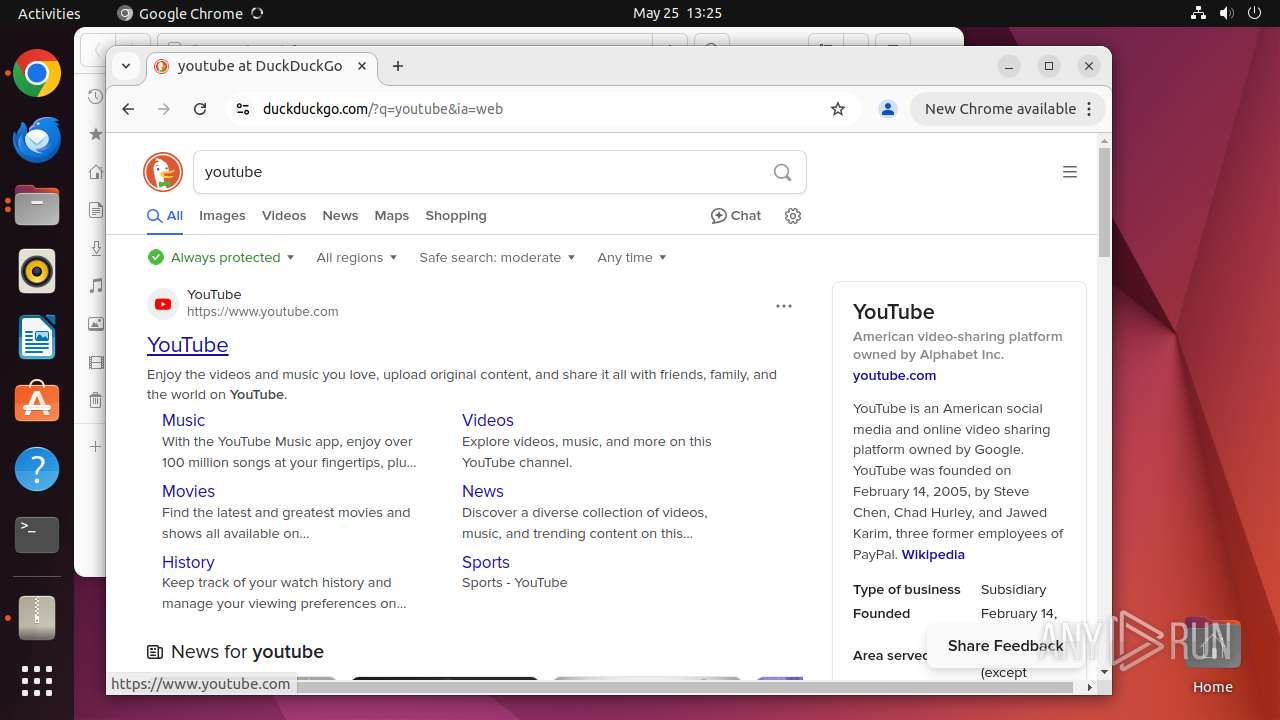Select the All search tab
The image size is (1280, 720).
point(165,216)
